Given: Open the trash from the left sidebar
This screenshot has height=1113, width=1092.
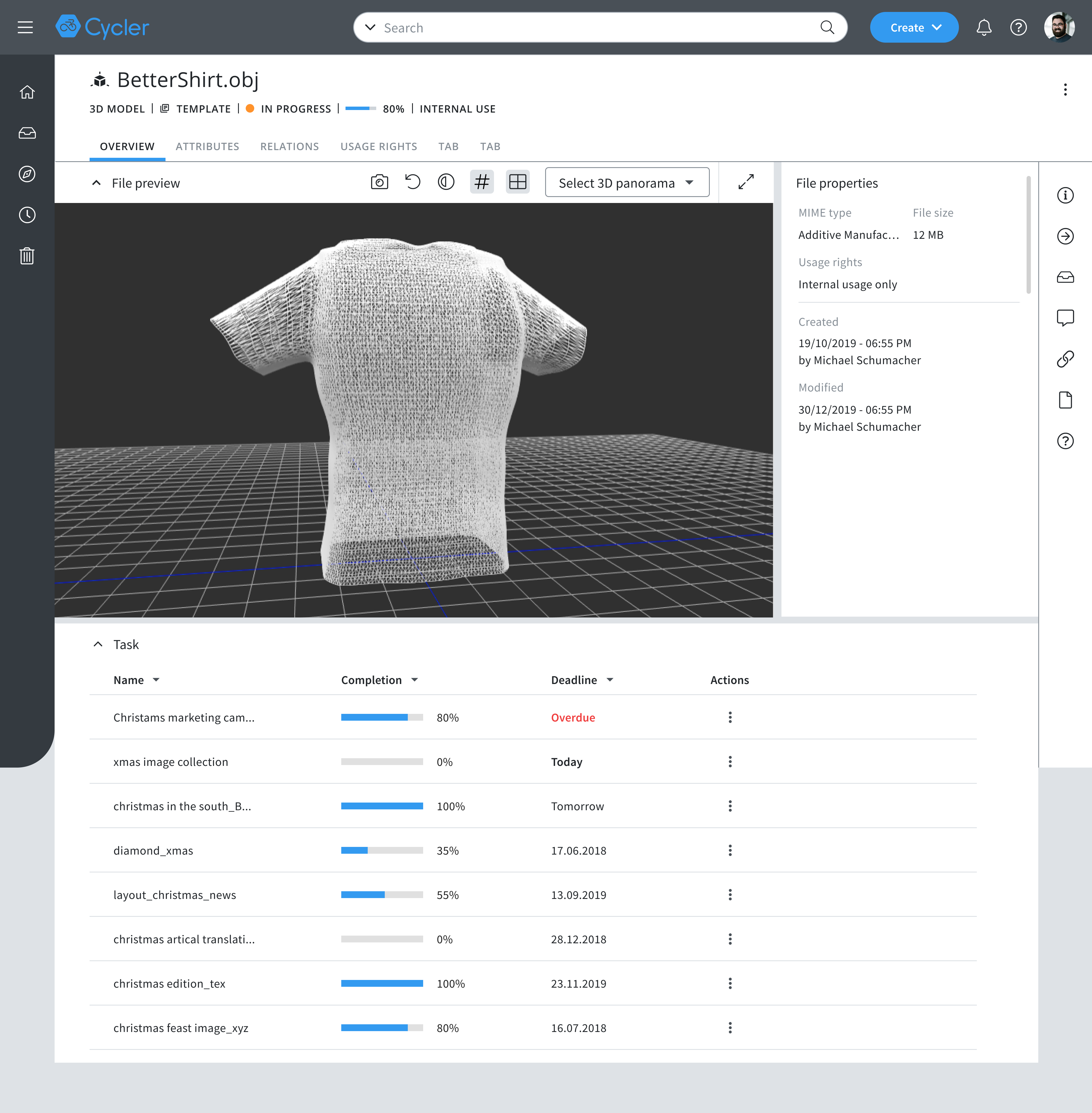Looking at the screenshot, I should tap(27, 256).
